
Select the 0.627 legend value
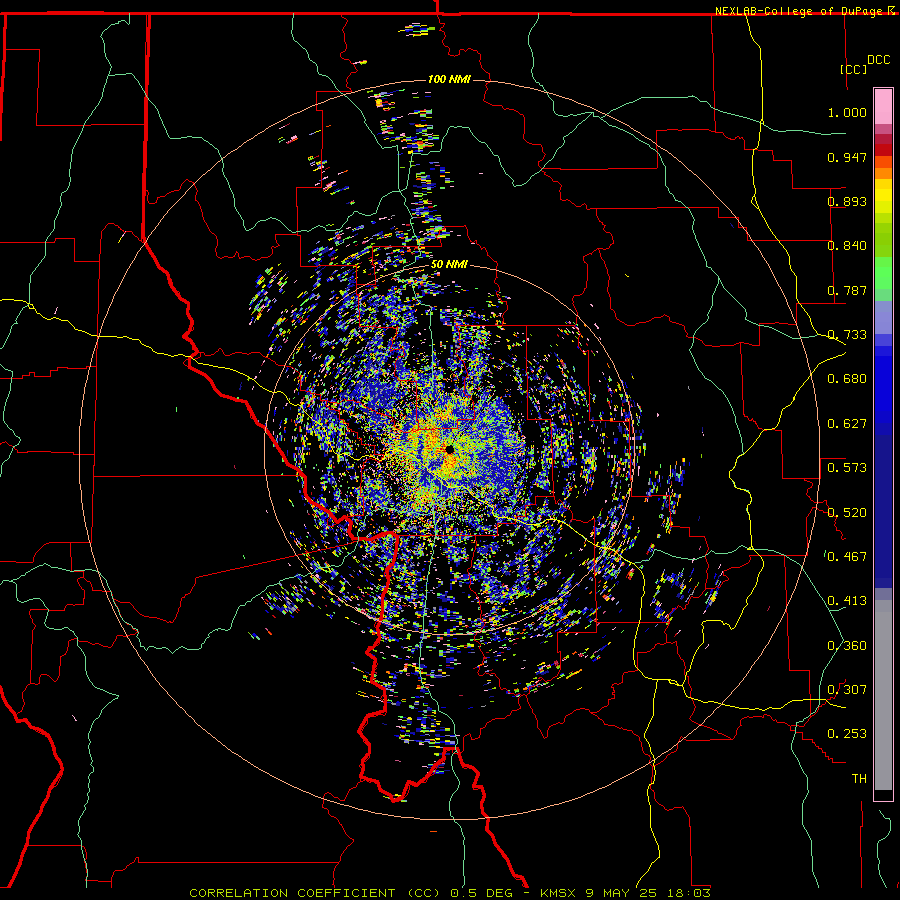847,424
